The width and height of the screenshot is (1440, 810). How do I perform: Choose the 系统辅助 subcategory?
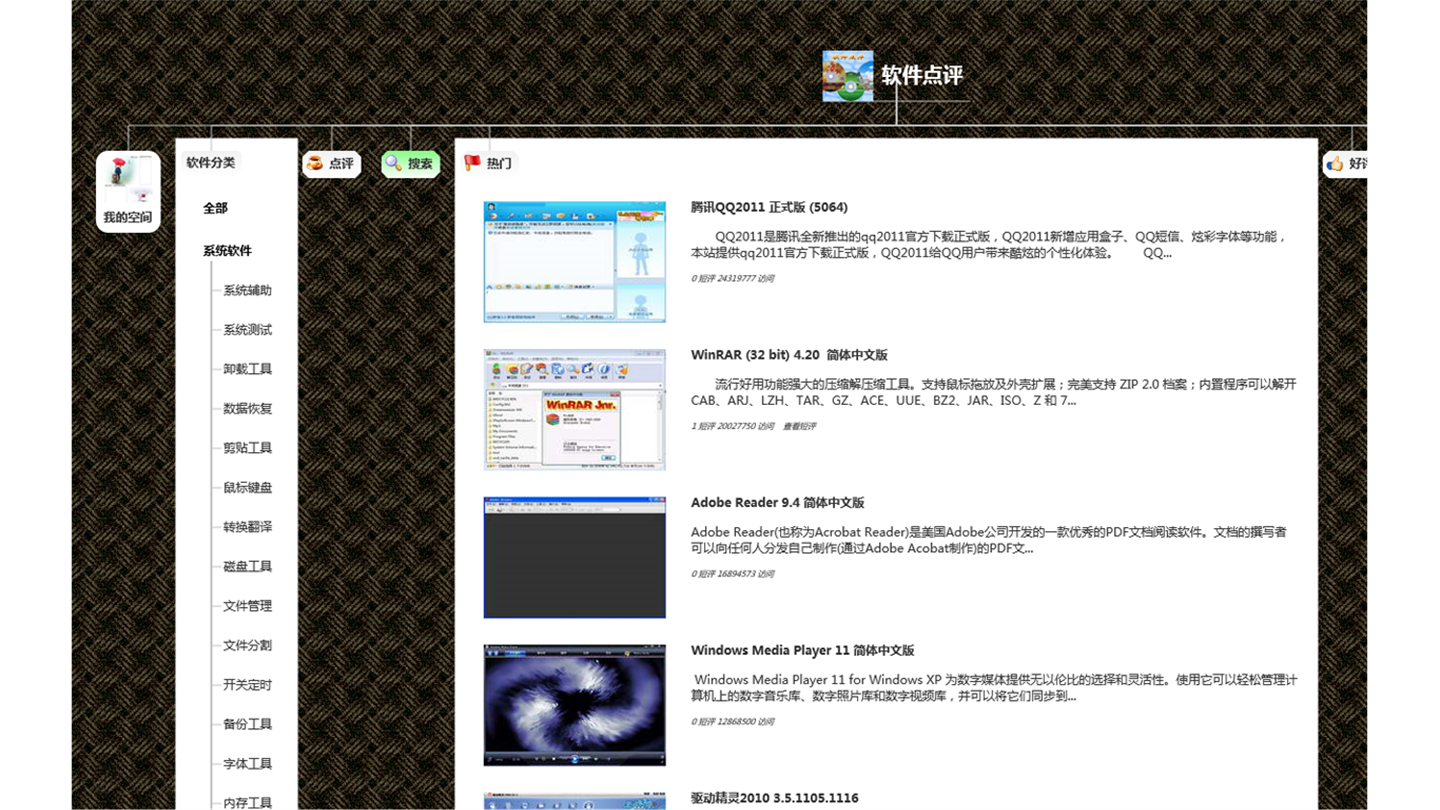247,290
